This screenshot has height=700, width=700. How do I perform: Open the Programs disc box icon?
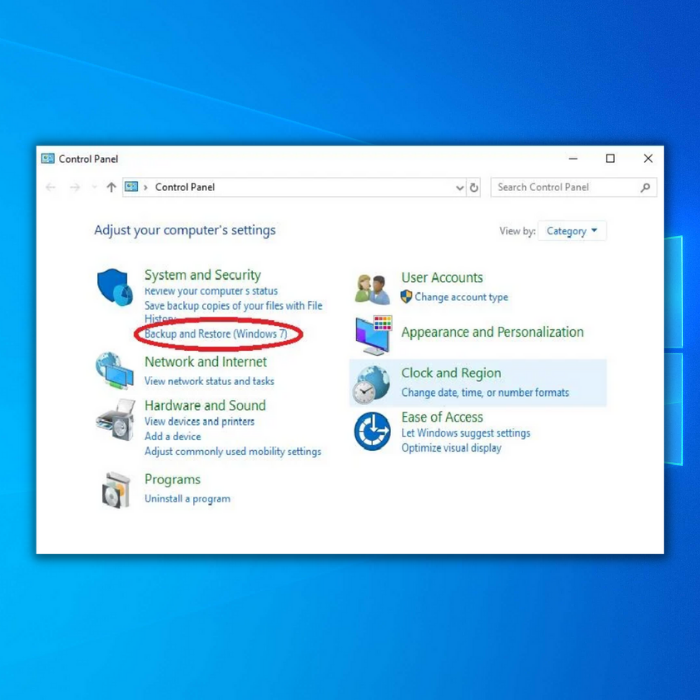(x=116, y=490)
